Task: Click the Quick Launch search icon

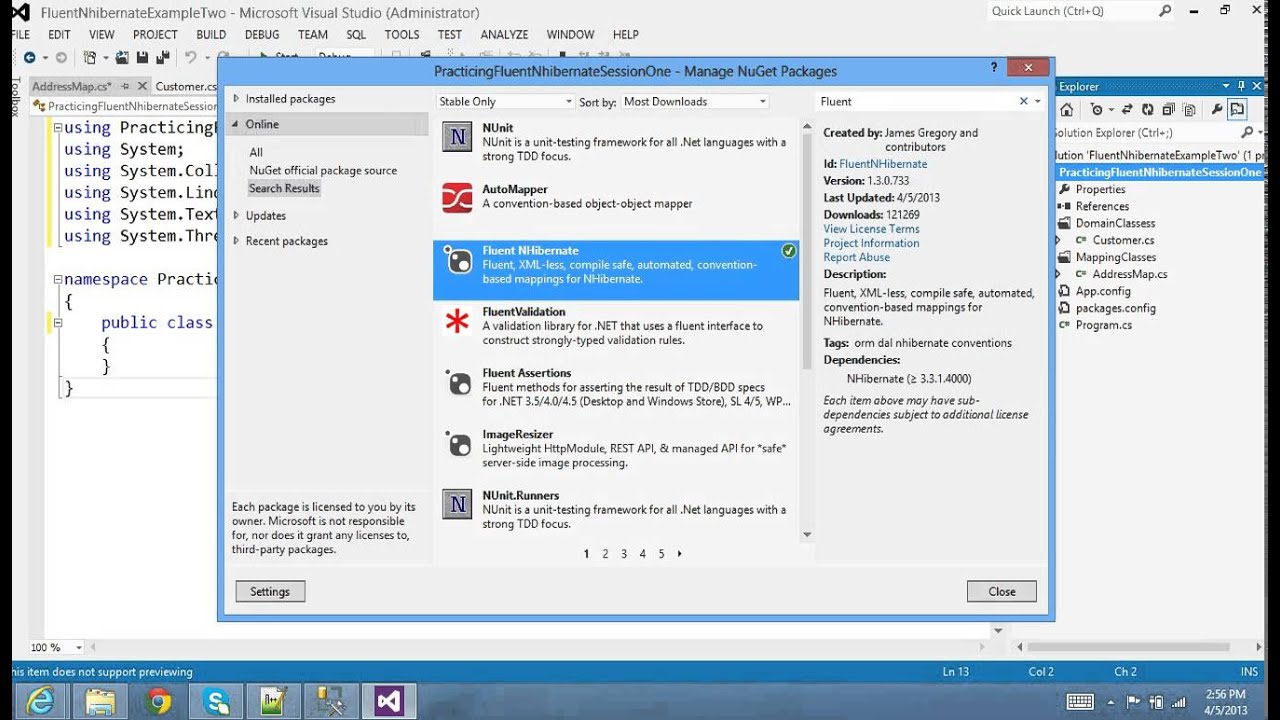Action: point(1165,11)
